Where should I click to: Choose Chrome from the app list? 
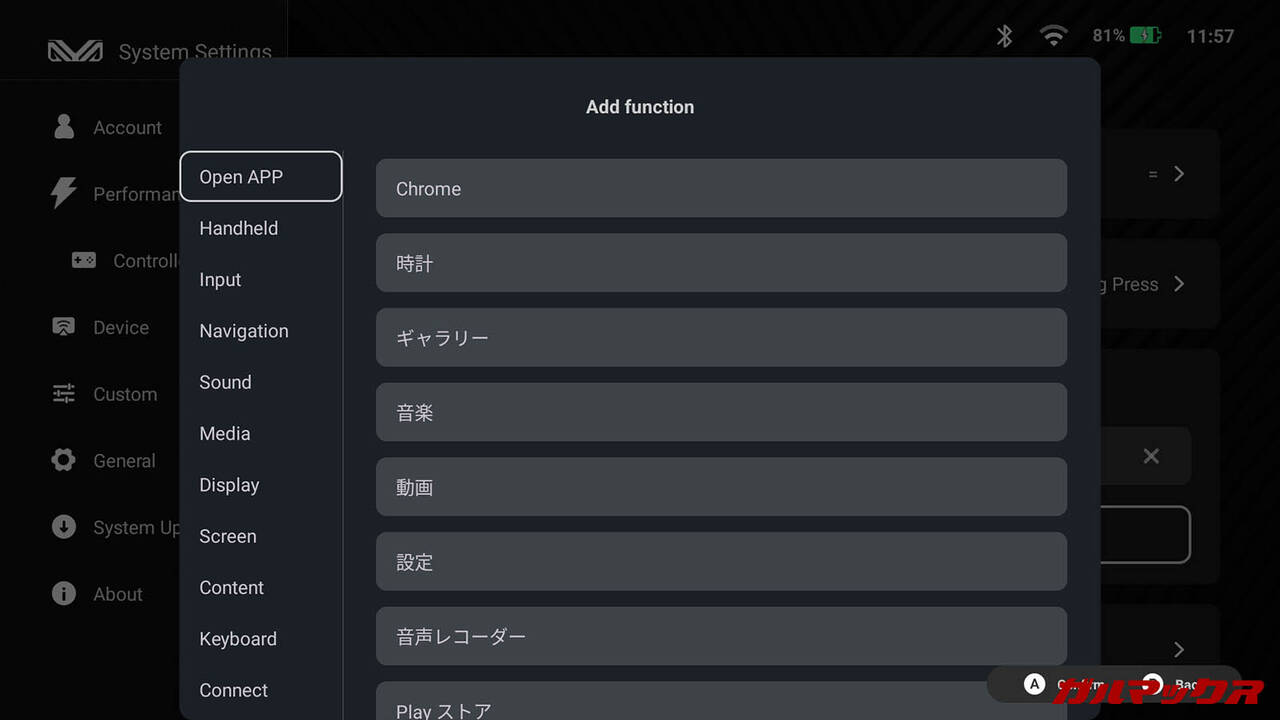coord(721,188)
